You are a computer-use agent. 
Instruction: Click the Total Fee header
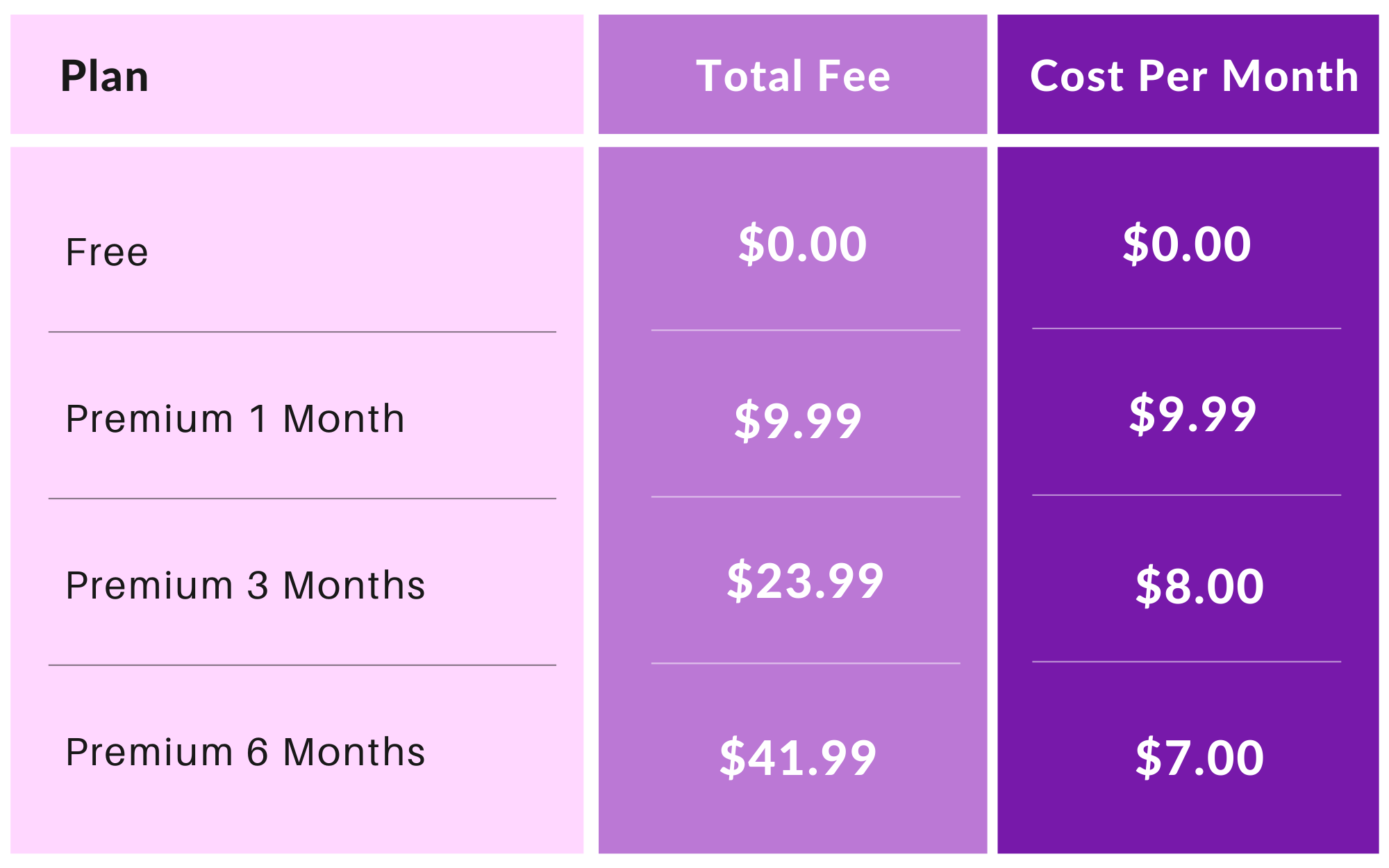[793, 76]
